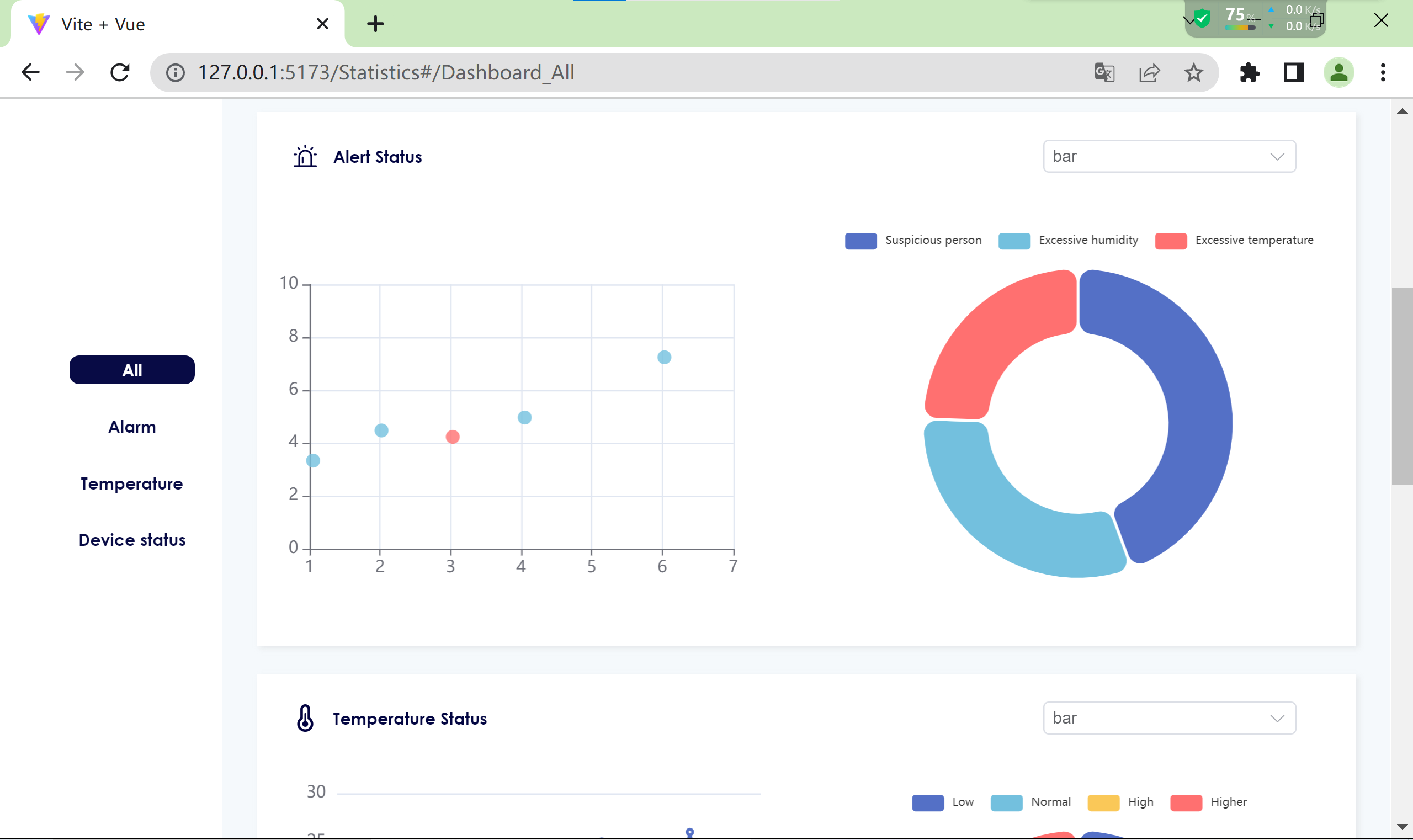
Task: Select the All sidebar item
Action: tap(132, 370)
